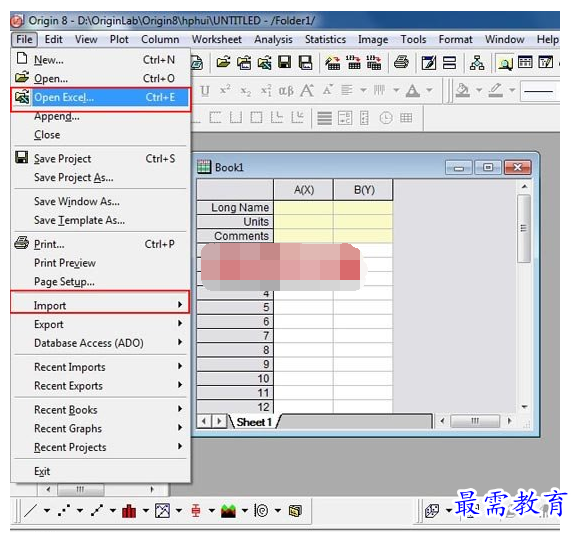Choose Open Excel... from File menu

[100, 97]
